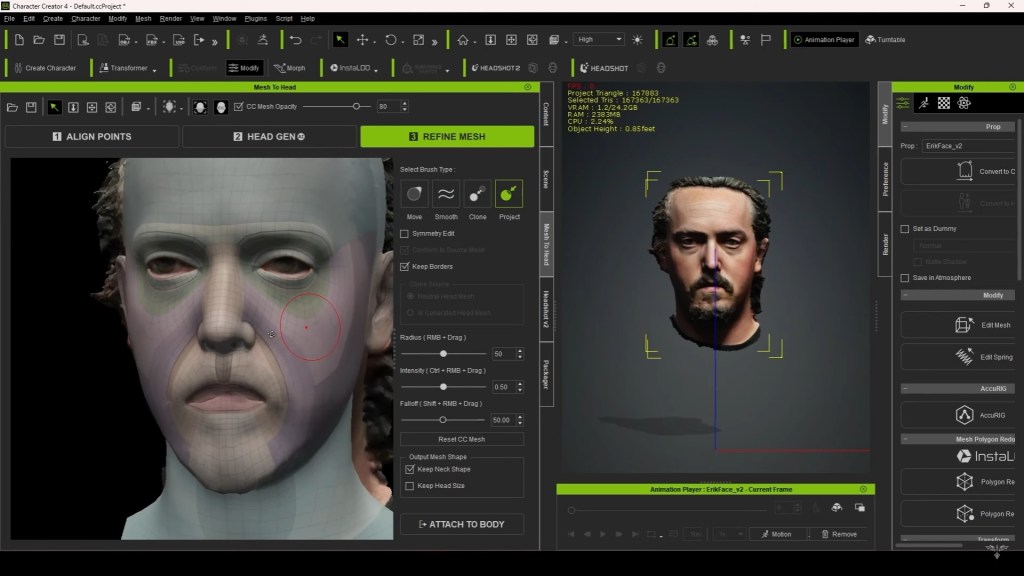Expand the Transformer dropdown arrow
The image size is (1024, 576).
[x=154, y=70]
